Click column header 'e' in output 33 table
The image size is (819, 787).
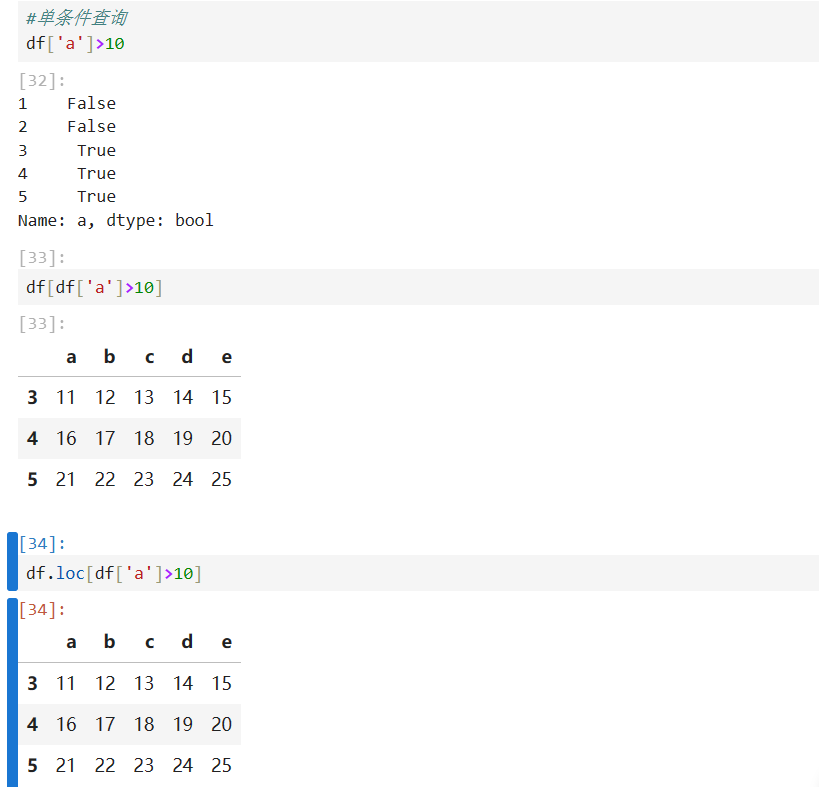(227, 357)
